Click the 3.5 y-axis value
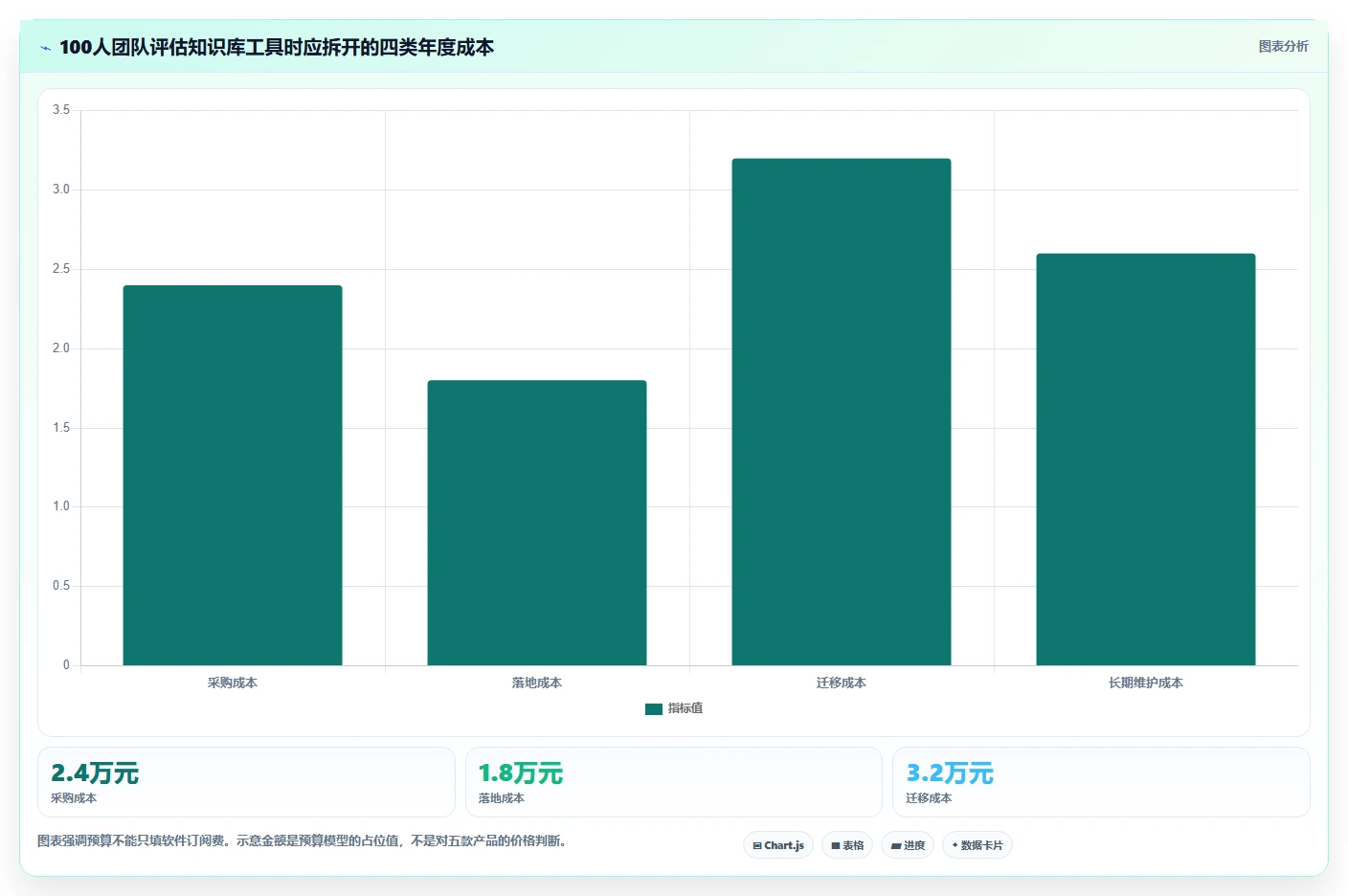The width and height of the screenshot is (1348, 896). 61,110
